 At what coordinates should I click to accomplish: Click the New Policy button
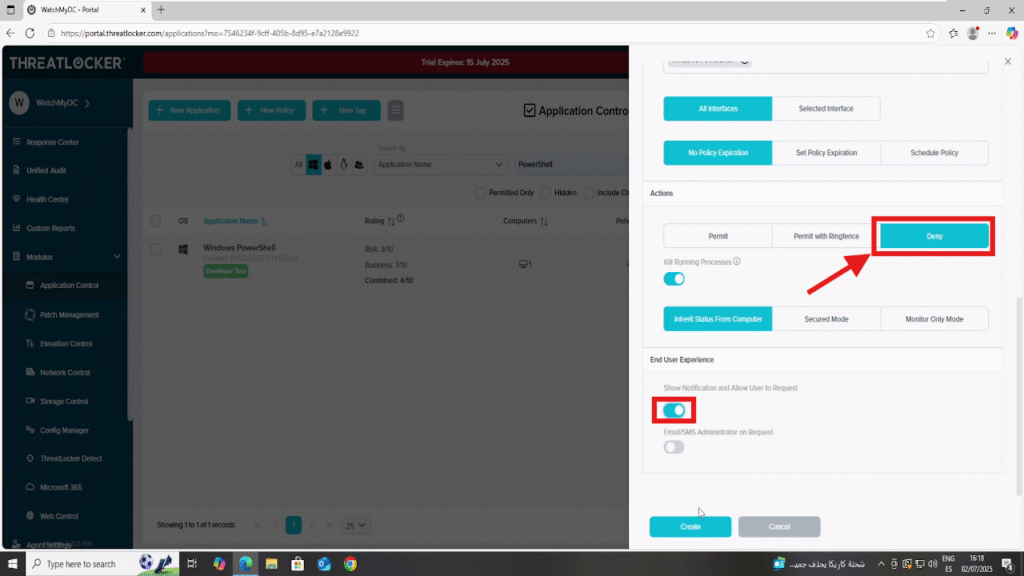pos(271,110)
